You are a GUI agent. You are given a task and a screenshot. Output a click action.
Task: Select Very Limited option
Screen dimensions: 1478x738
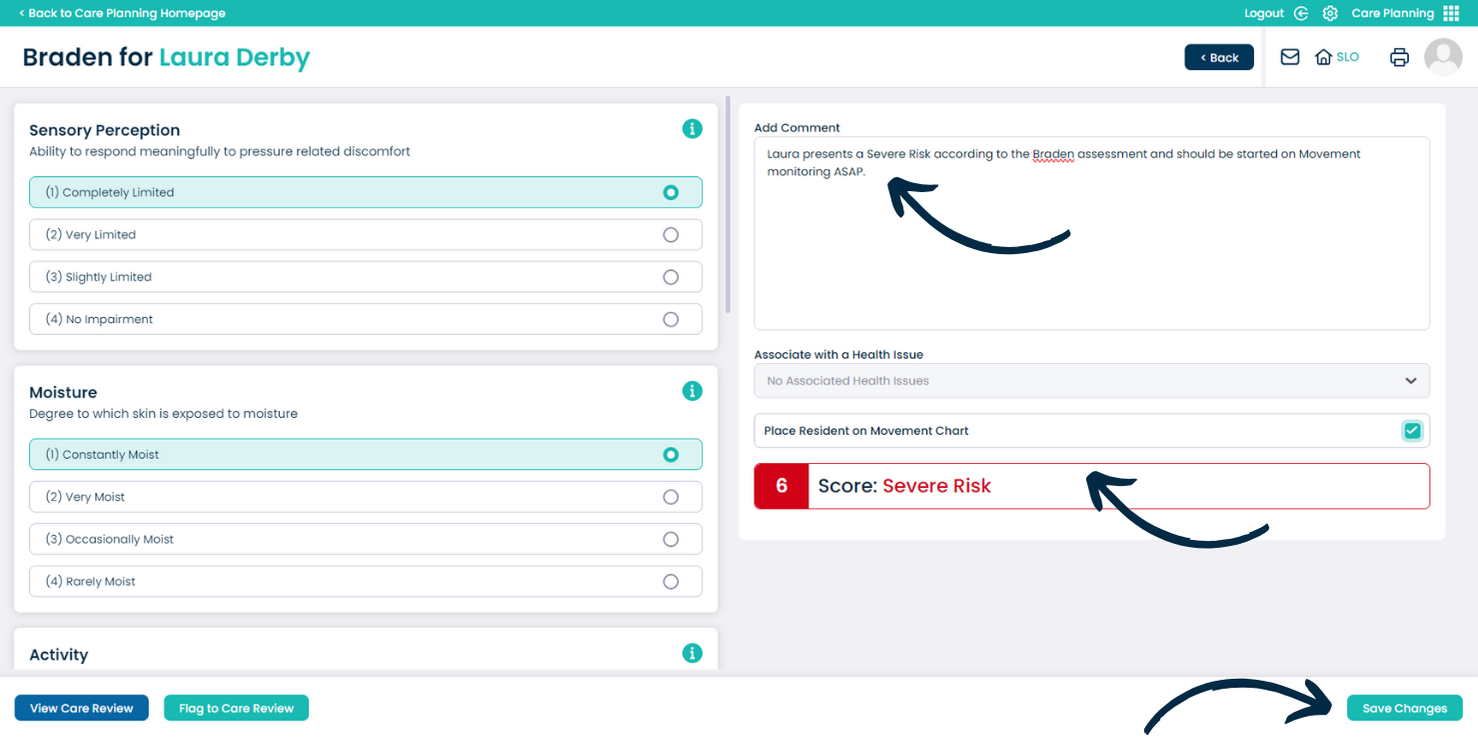pyautogui.click(x=366, y=235)
